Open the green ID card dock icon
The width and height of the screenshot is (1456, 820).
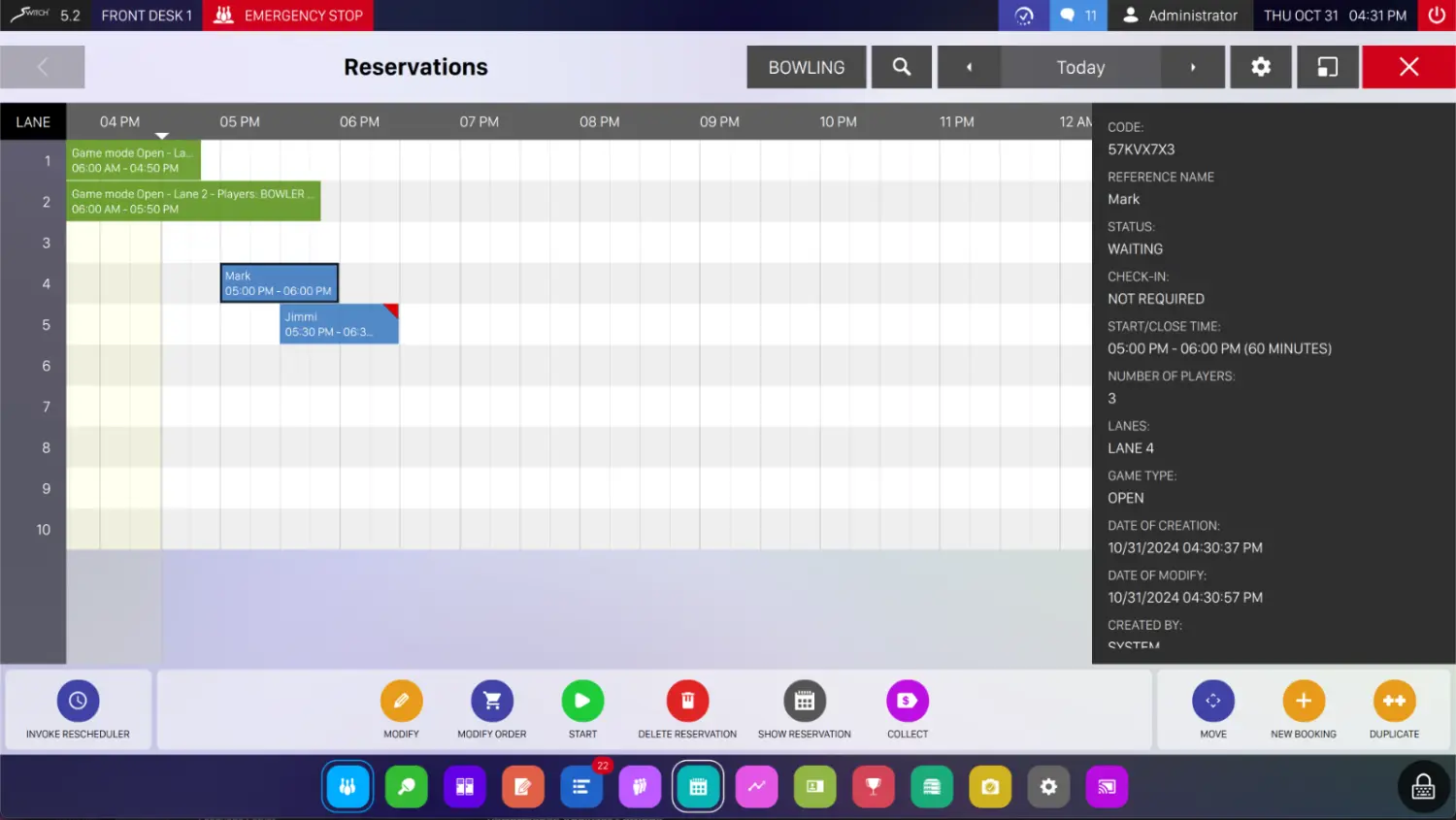coord(815,787)
